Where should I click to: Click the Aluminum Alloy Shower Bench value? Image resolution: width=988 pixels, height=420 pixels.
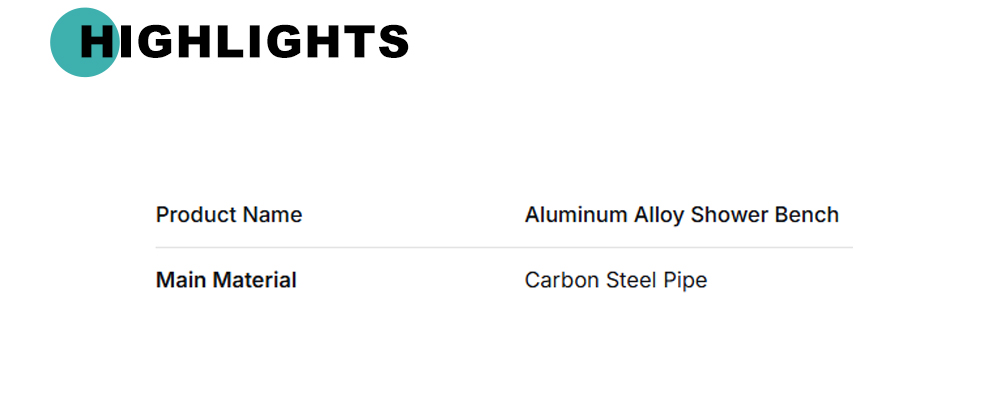click(x=681, y=215)
